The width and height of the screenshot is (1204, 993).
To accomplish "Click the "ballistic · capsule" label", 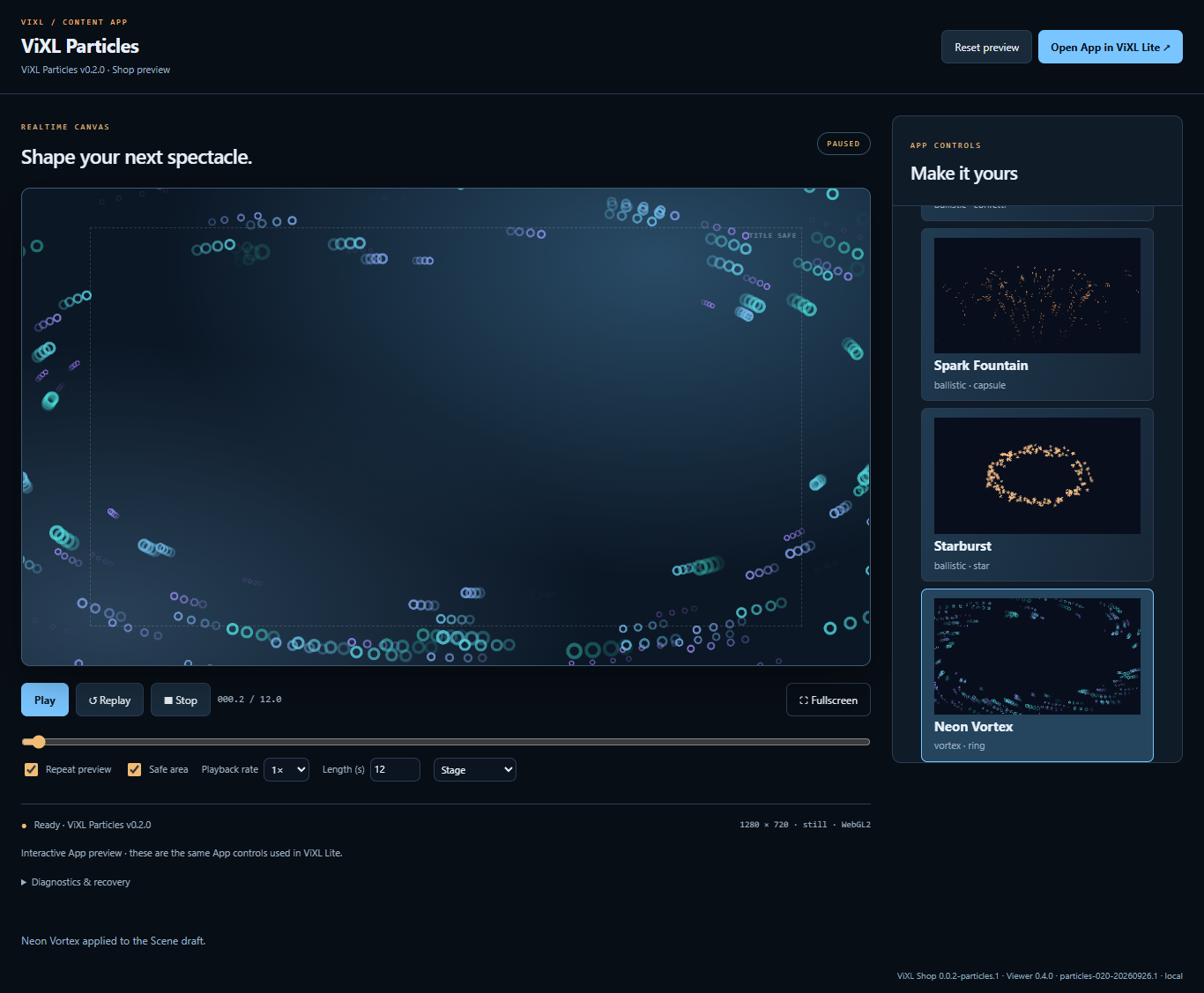I will click(970, 385).
